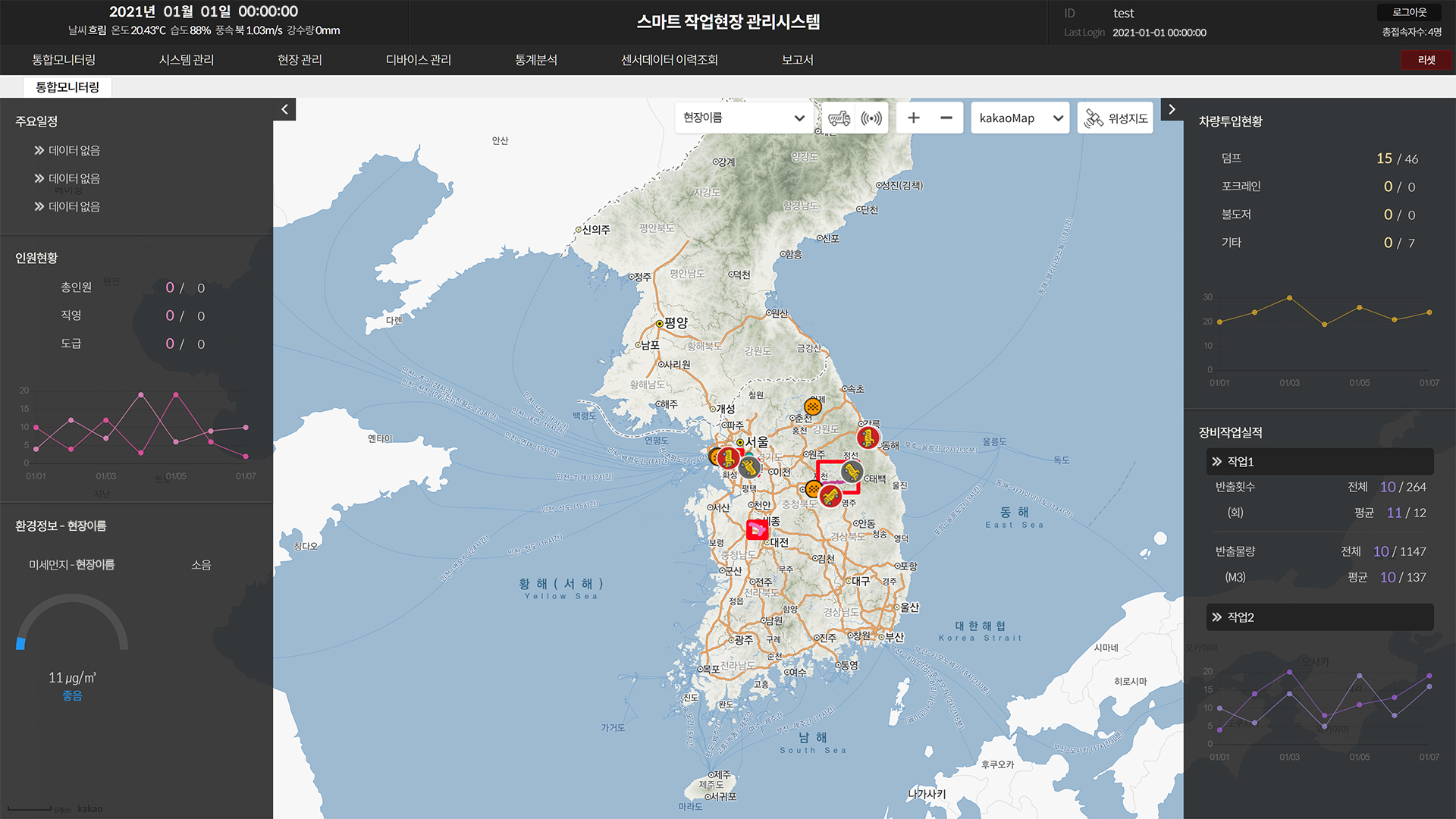Click gray dump truck marker near 태백
The image size is (1456, 819).
click(852, 471)
